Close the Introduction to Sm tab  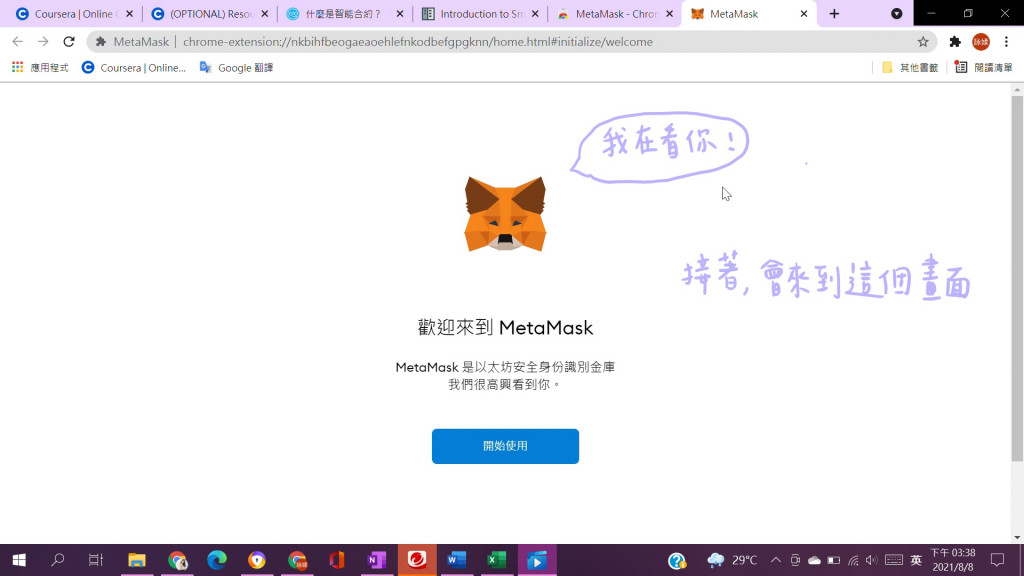[x=535, y=14]
